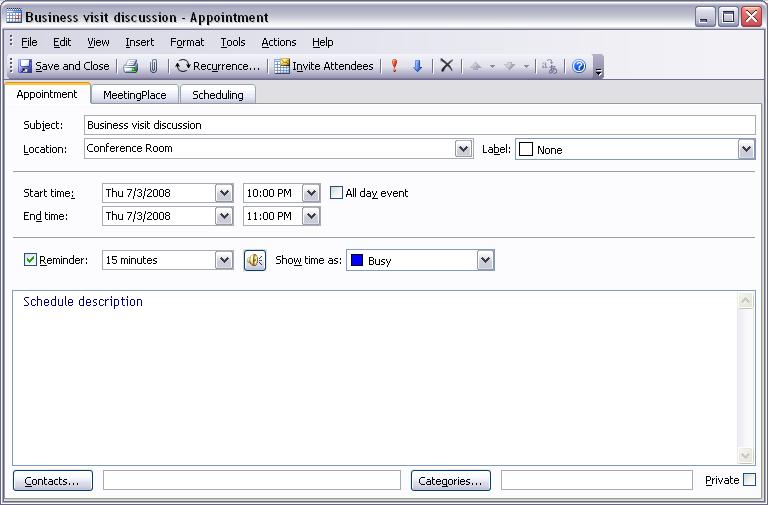The width and height of the screenshot is (768, 505).
Task: Click in the Location field Conference Room
Action: pos(269,148)
